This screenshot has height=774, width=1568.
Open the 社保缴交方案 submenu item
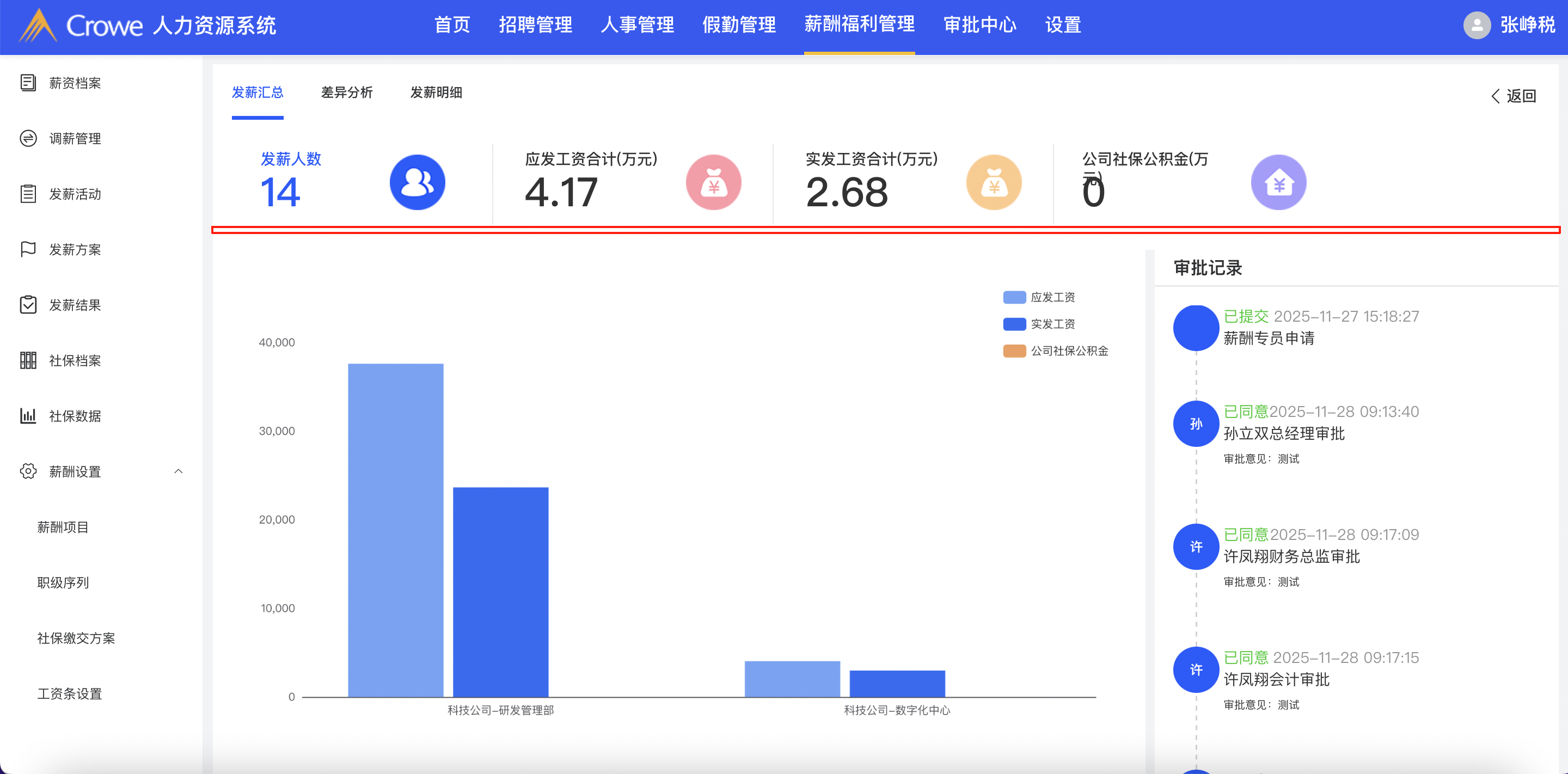[x=76, y=638]
